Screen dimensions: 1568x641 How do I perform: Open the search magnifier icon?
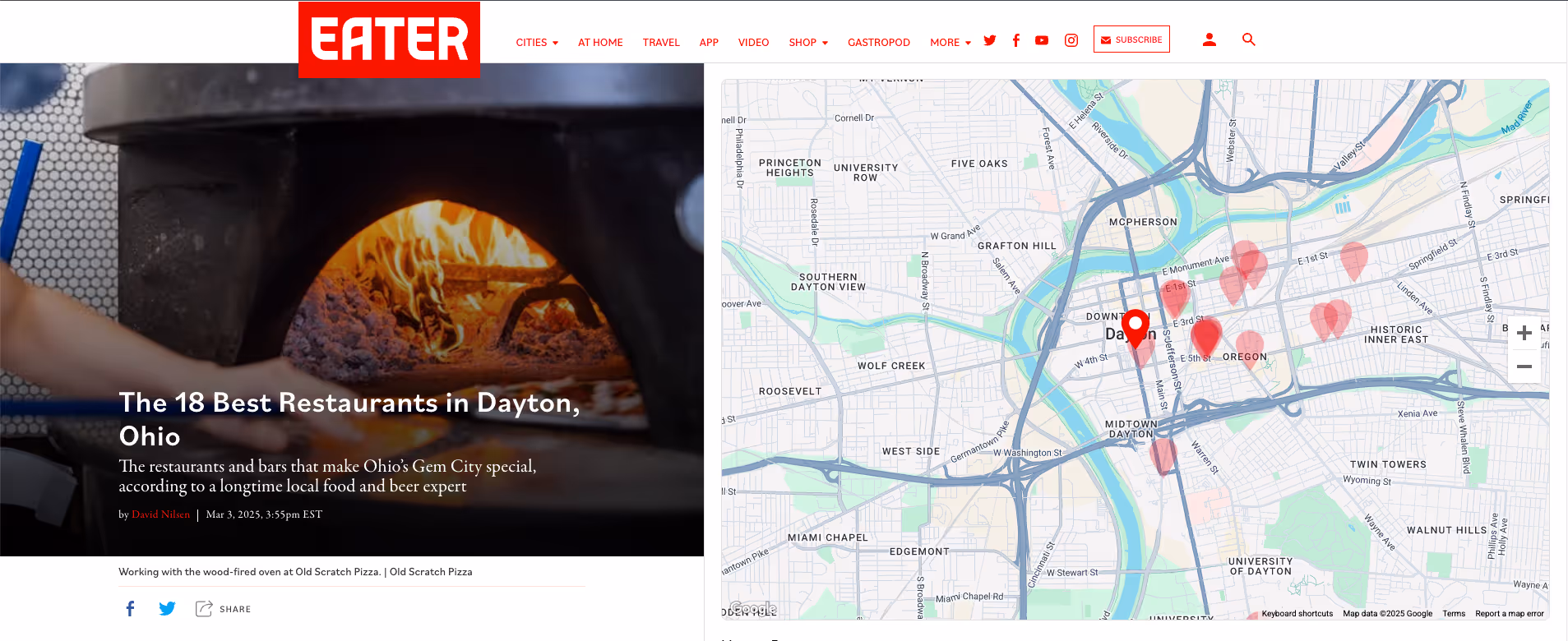[x=1249, y=39]
